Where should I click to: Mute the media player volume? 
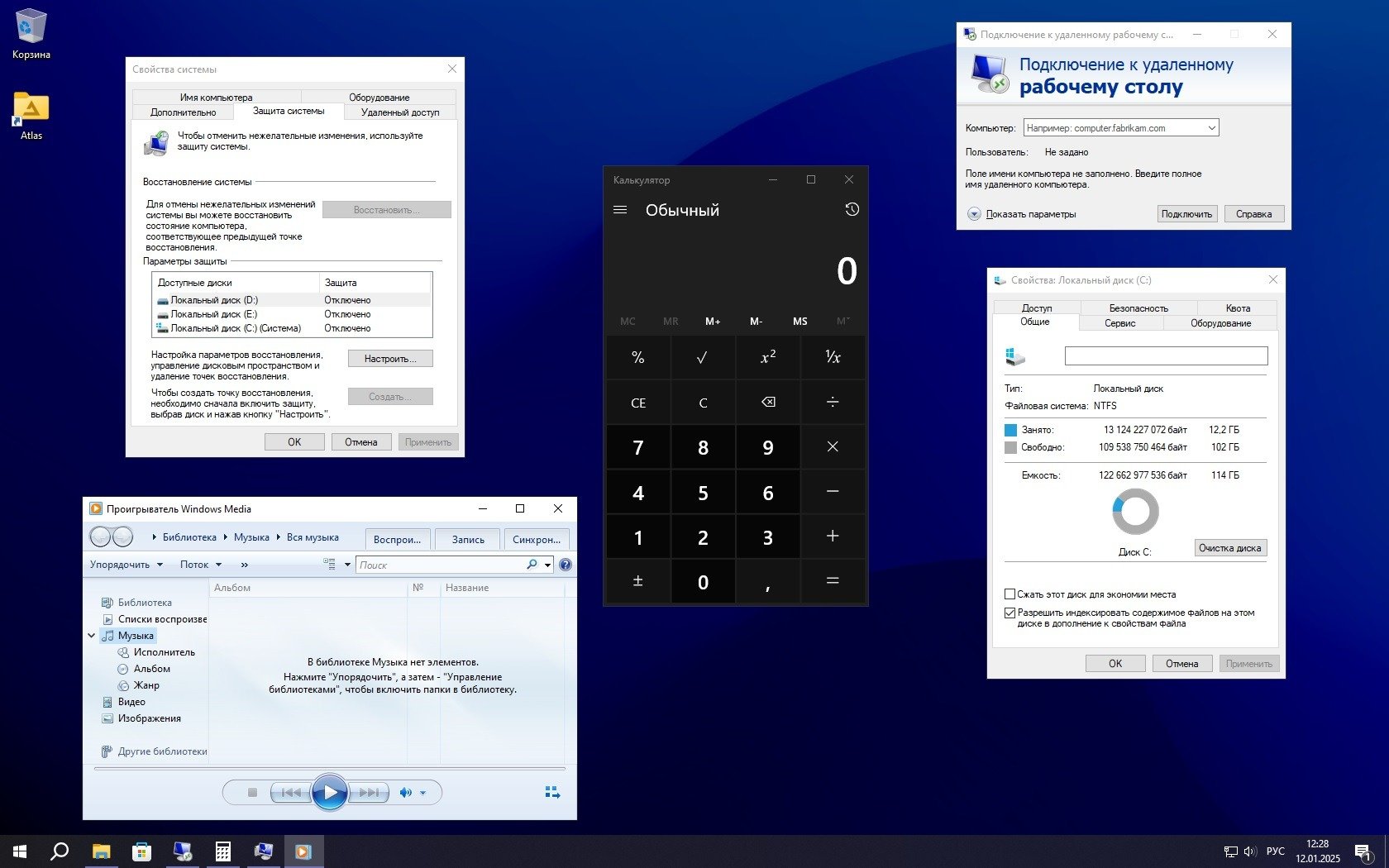coord(405,793)
